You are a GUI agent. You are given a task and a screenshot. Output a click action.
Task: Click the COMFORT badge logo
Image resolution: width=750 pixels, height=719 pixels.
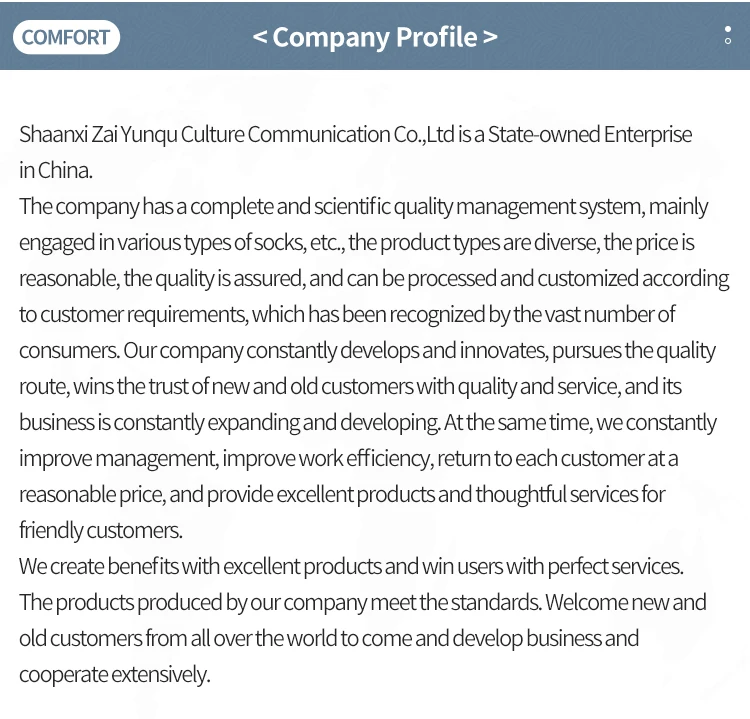(x=66, y=38)
